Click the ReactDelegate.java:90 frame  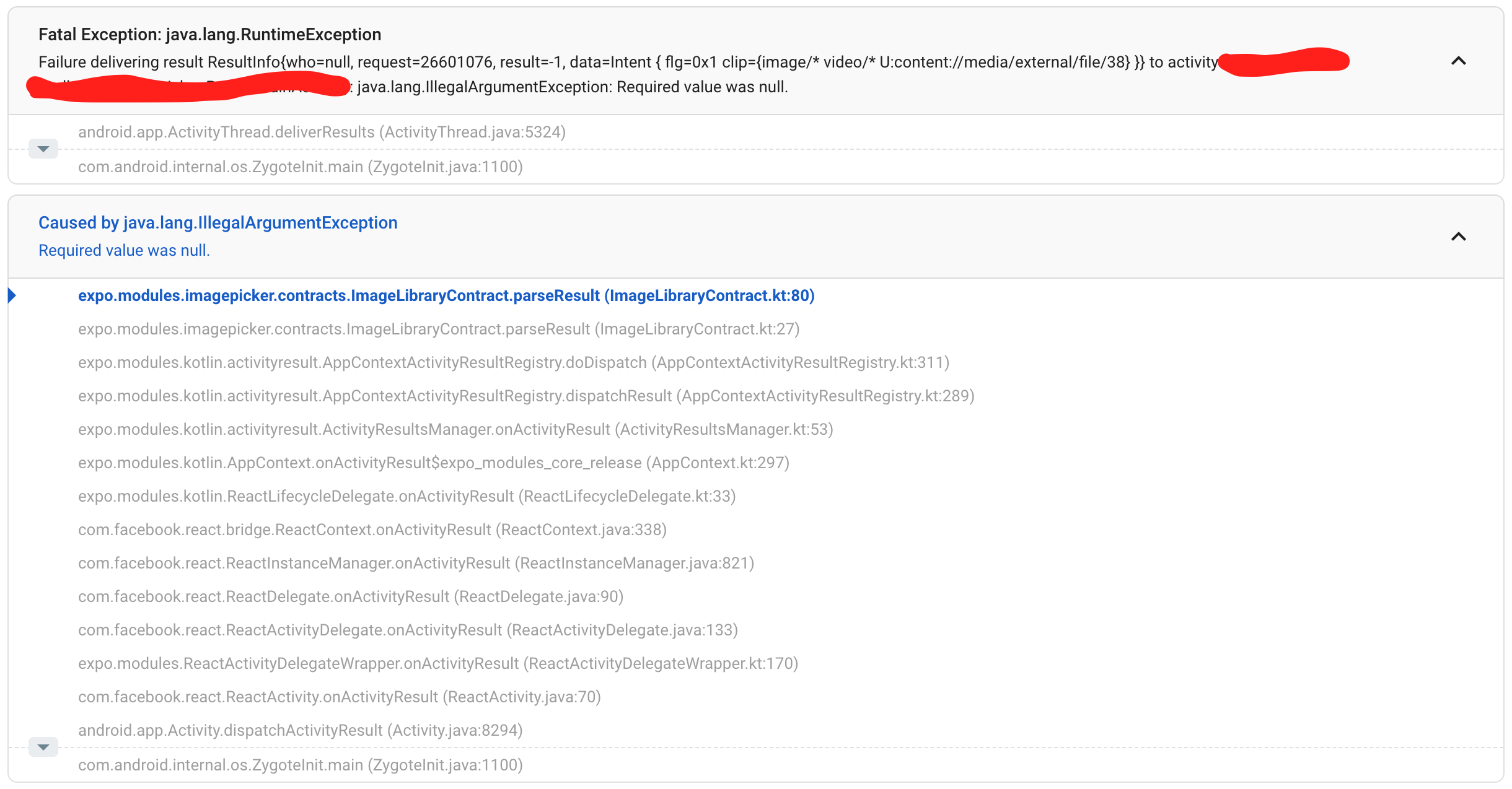tap(350, 596)
